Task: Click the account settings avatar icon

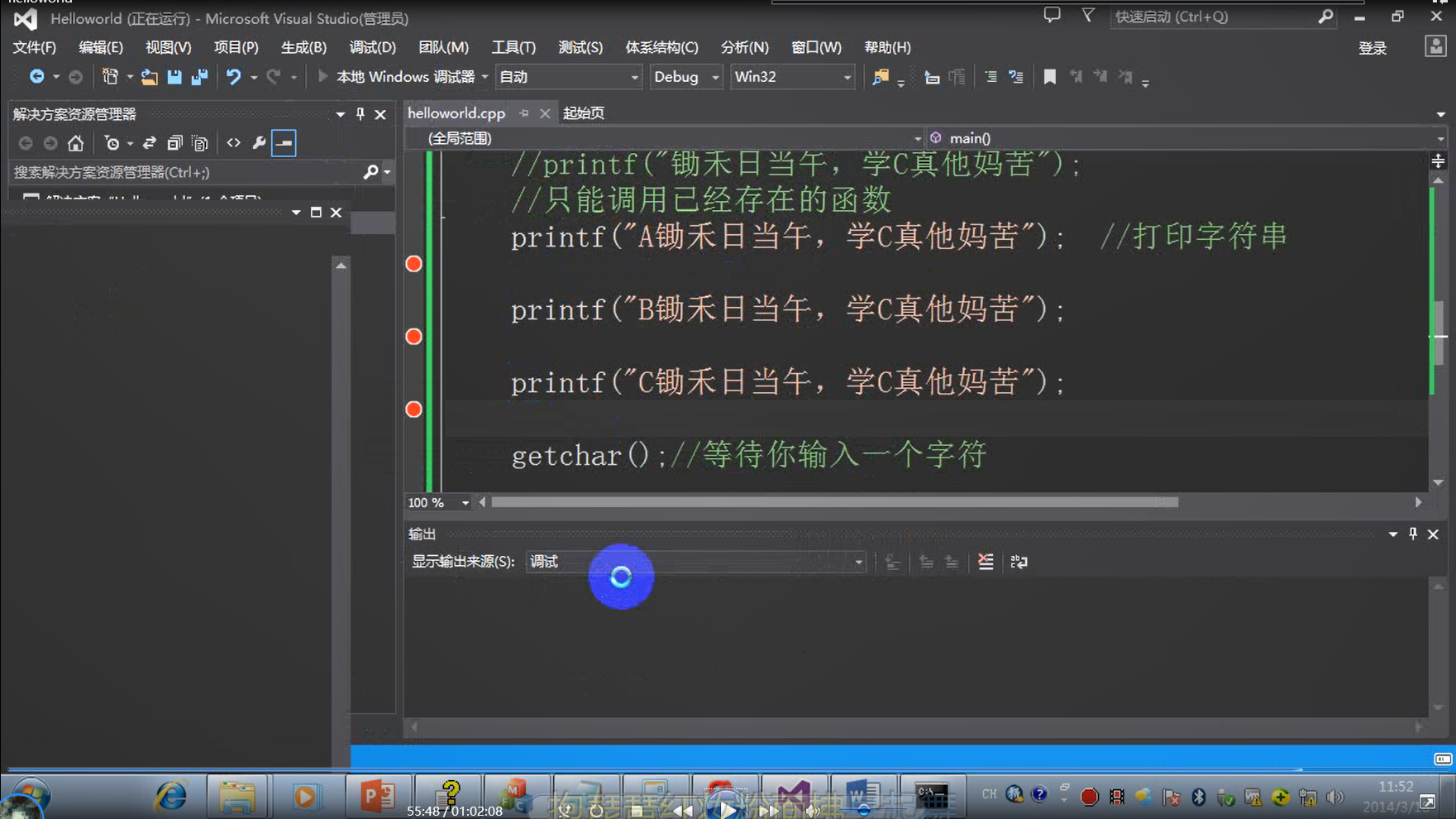Action: 1436,47
